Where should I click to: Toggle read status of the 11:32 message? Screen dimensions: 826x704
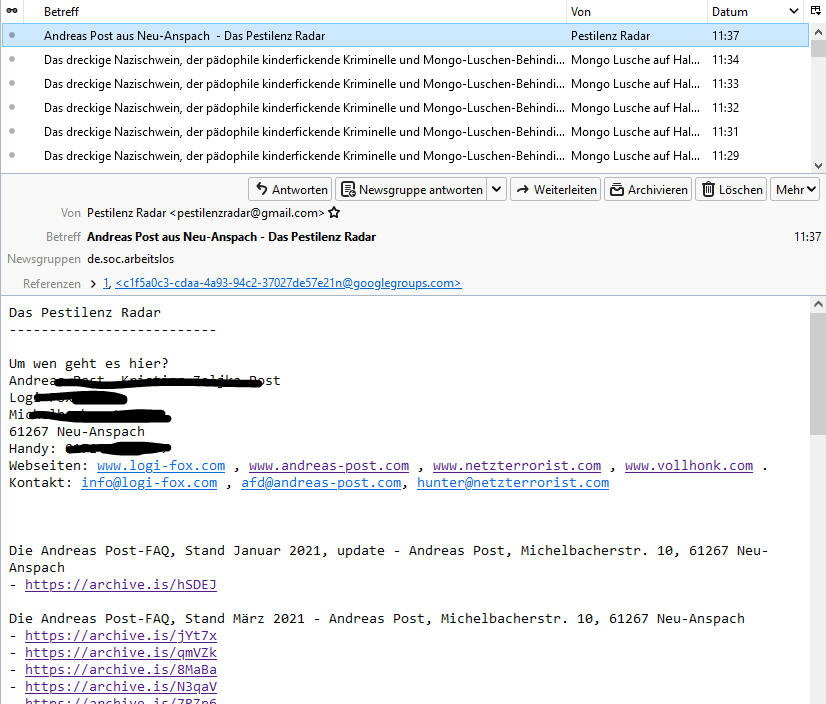click(x=12, y=107)
